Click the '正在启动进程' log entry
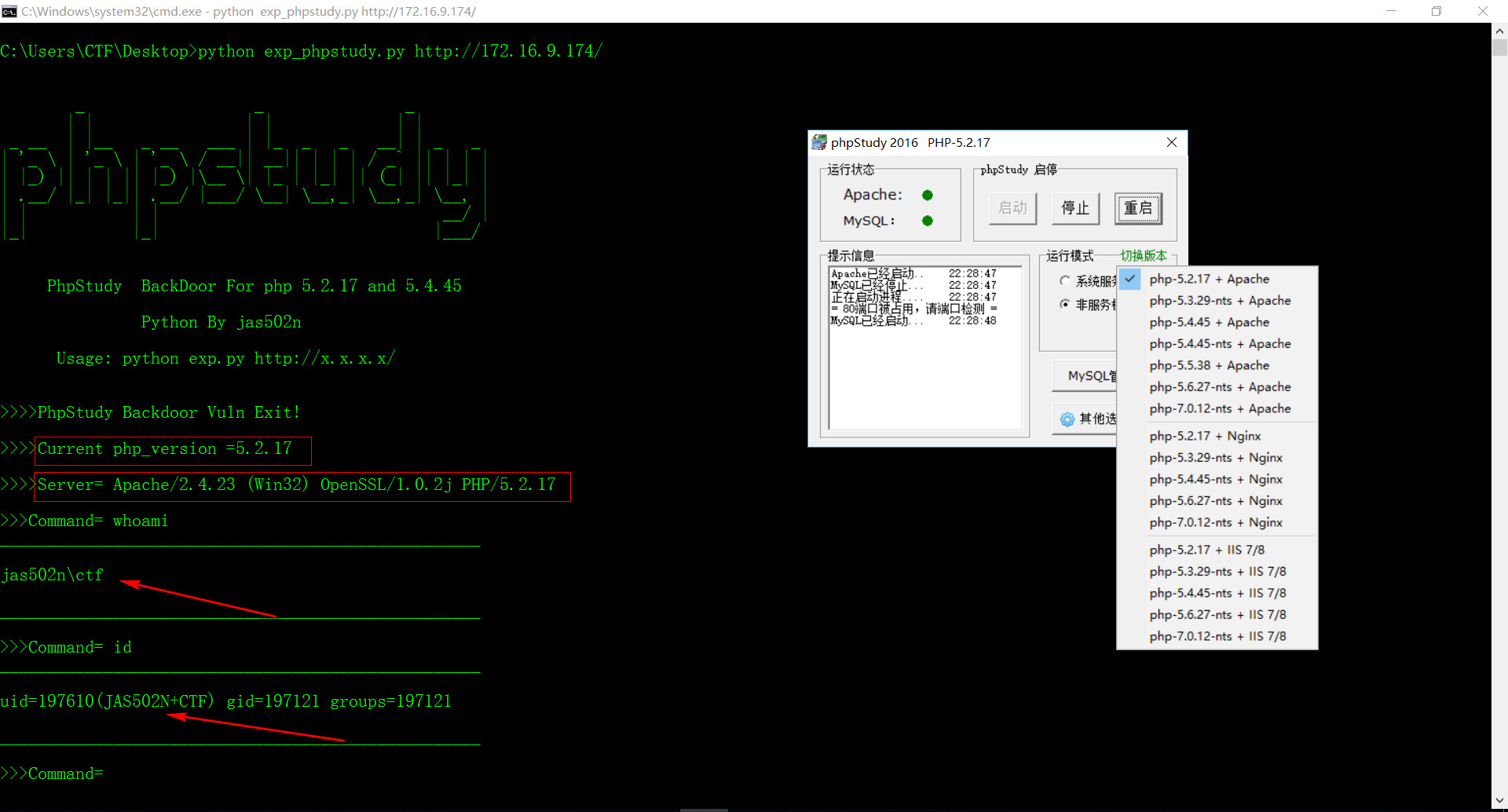This screenshot has width=1508, height=812. tap(913, 298)
